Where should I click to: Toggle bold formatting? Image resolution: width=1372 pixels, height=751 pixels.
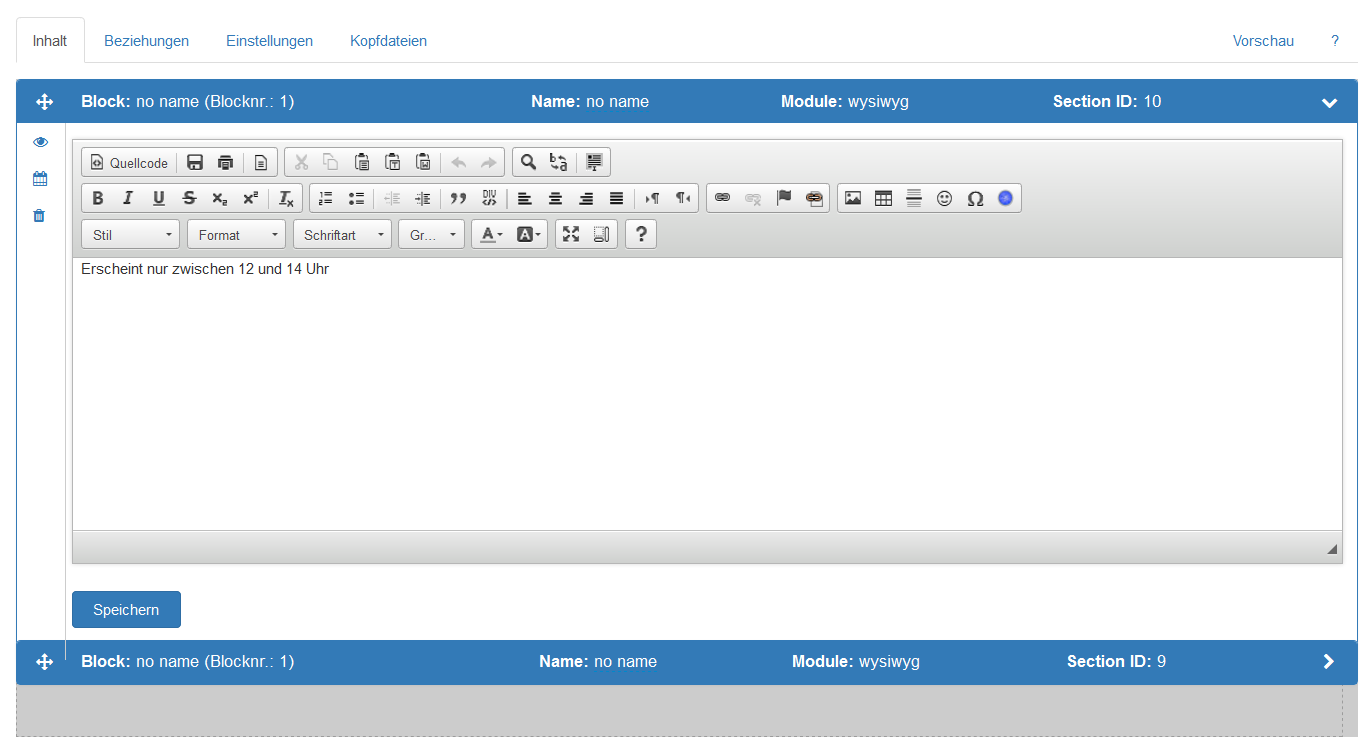tap(98, 198)
